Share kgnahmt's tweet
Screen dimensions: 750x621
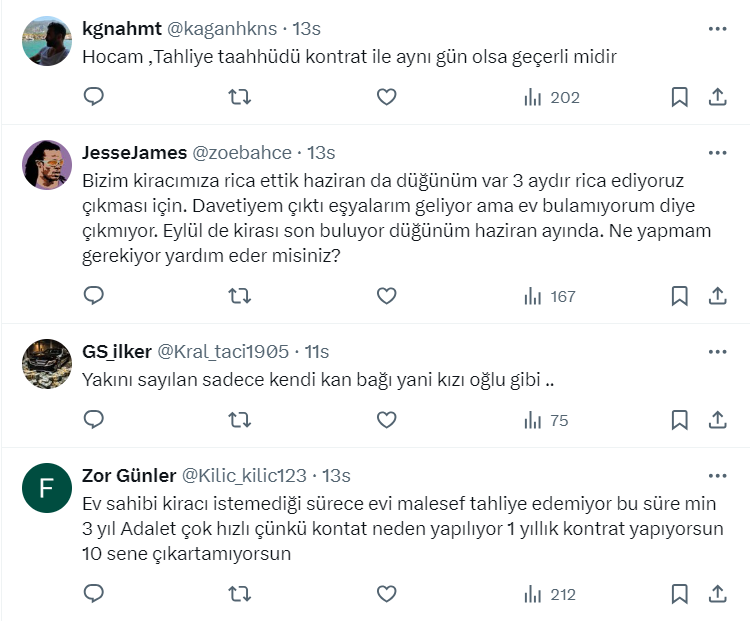(x=717, y=97)
